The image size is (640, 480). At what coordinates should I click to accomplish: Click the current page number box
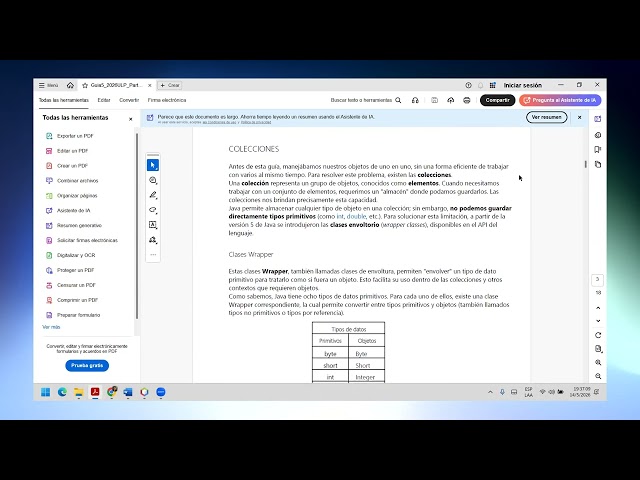point(598,280)
